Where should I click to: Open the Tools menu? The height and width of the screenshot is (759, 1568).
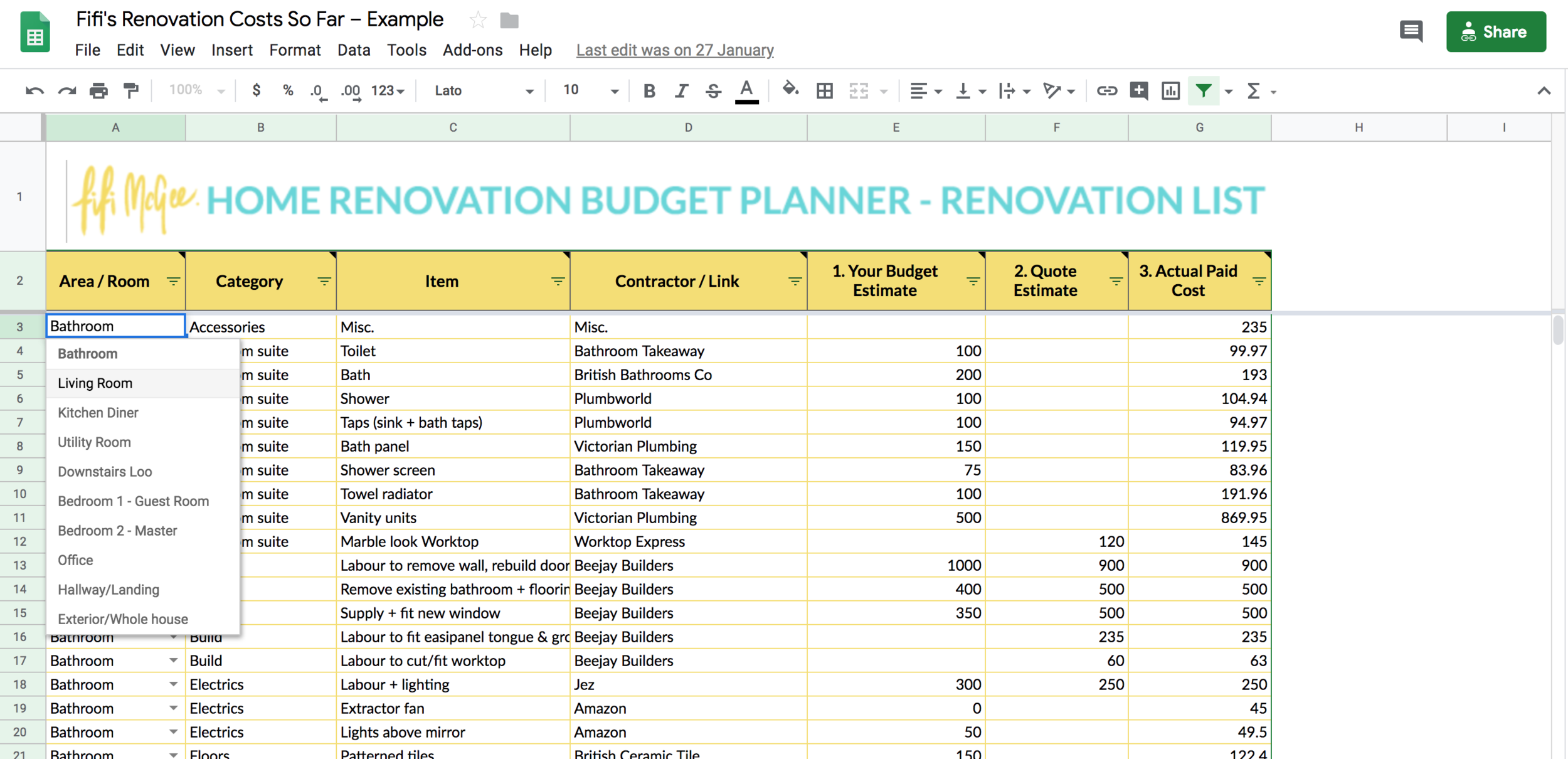406,50
